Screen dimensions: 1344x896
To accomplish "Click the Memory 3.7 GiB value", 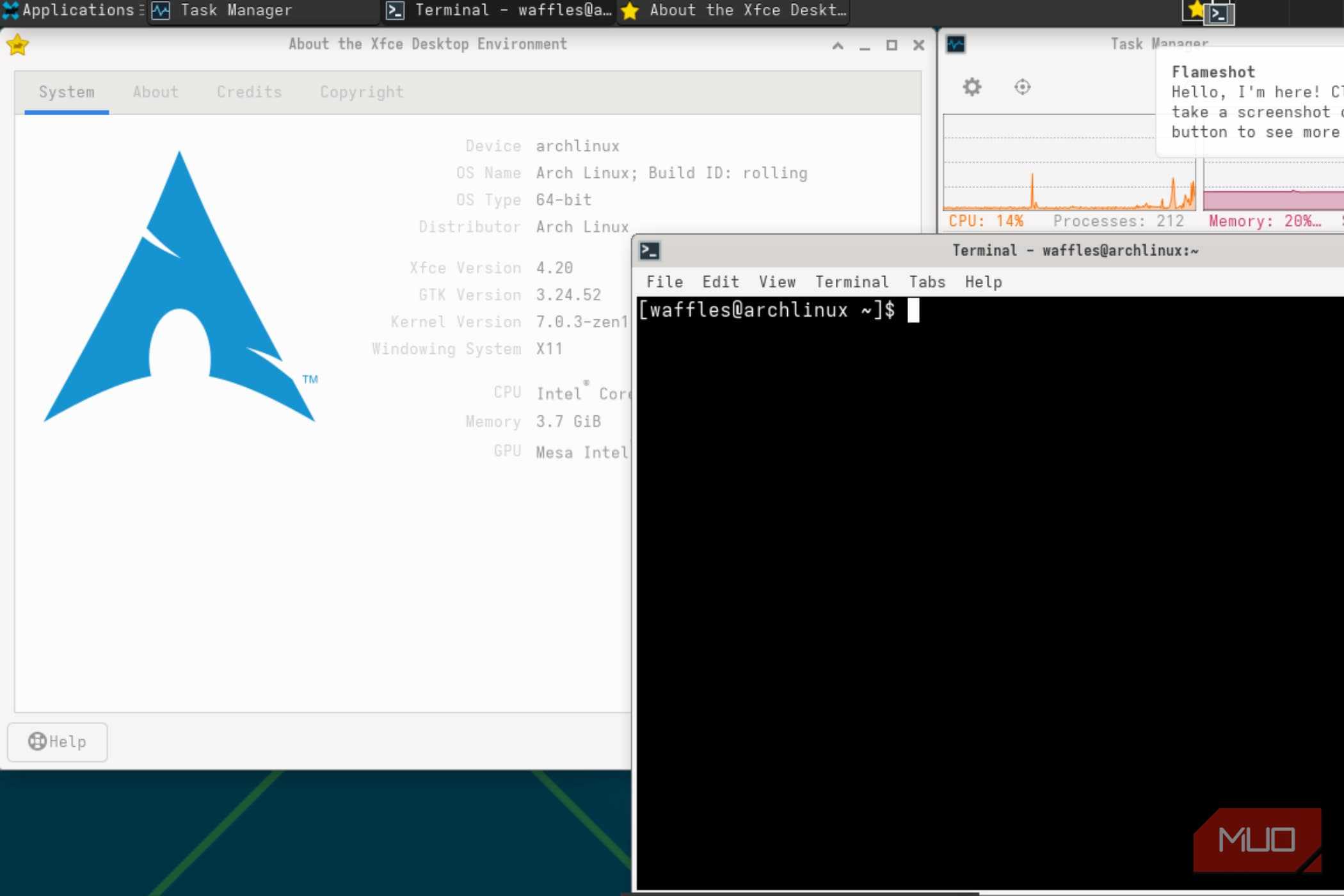I will click(568, 422).
